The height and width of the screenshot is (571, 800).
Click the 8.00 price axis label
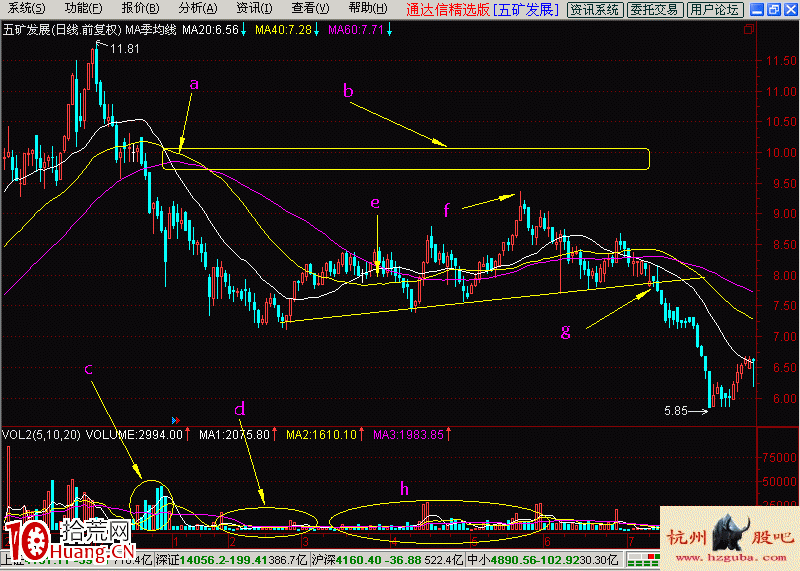pos(784,276)
